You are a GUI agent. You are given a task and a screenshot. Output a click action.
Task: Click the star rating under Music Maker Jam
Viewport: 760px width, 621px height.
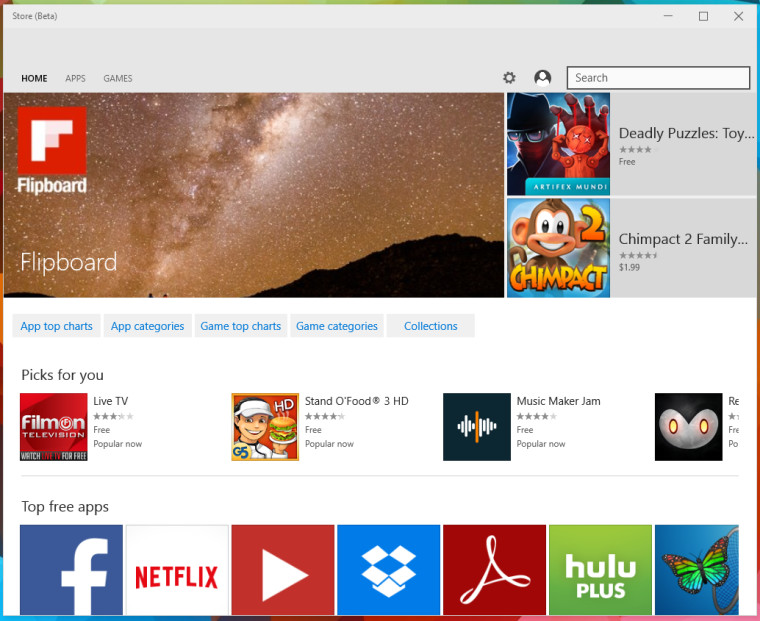click(x=537, y=416)
